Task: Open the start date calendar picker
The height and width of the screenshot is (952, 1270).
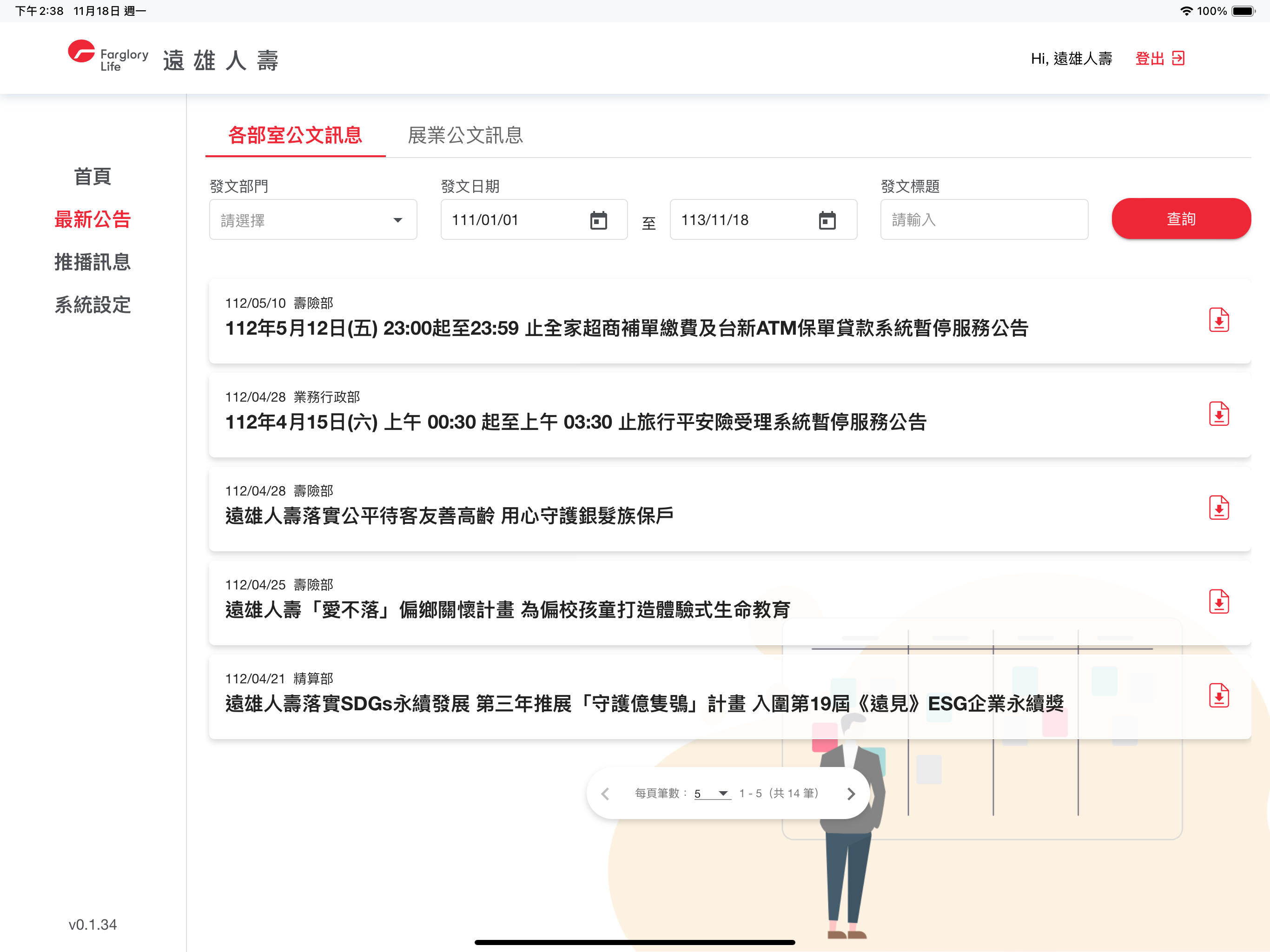Action: pyautogui.click(x=598, y=220)
